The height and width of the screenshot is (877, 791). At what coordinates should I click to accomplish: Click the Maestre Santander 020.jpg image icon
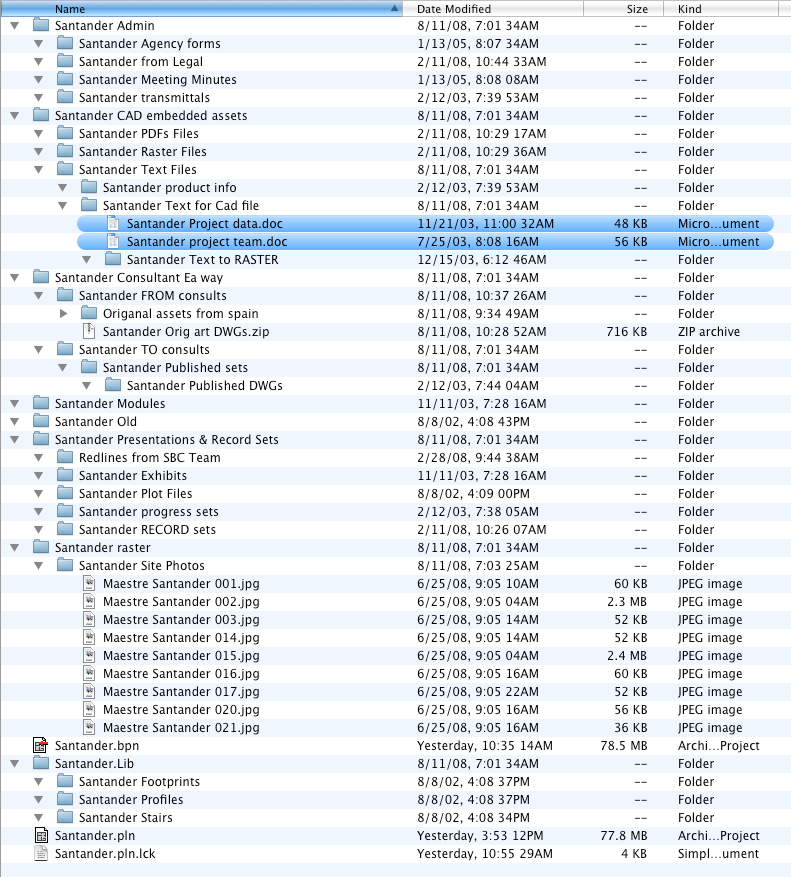[x=89, y=709]
